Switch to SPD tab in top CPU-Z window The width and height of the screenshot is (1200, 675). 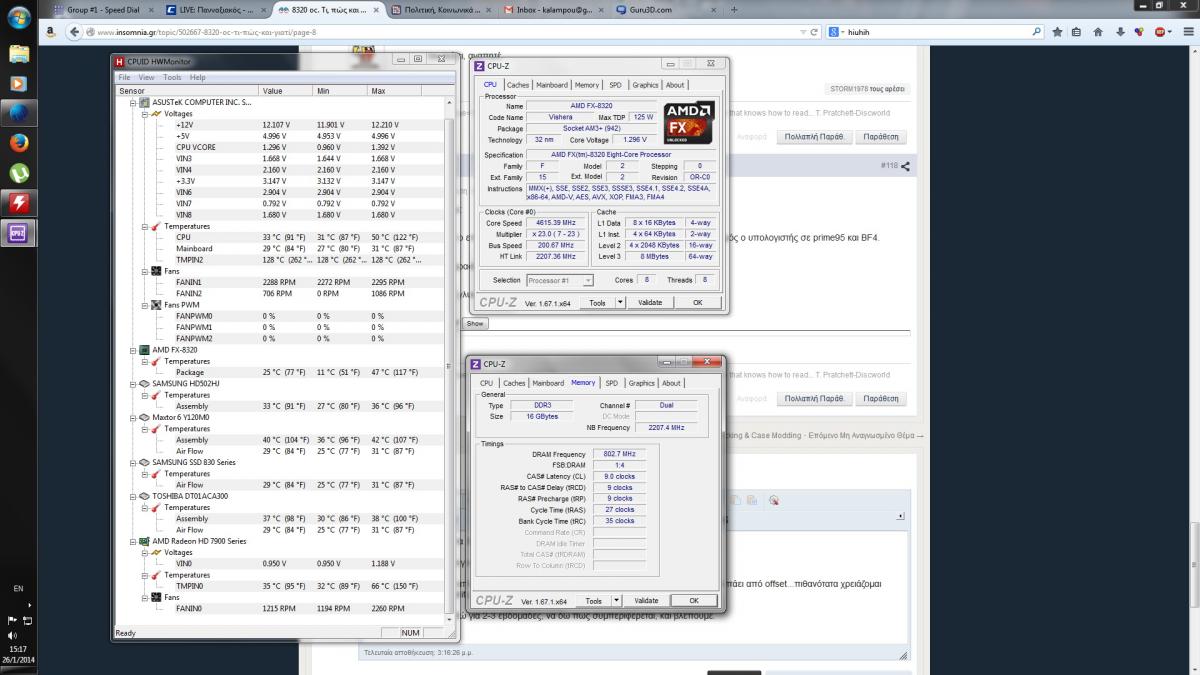(615, 85)
